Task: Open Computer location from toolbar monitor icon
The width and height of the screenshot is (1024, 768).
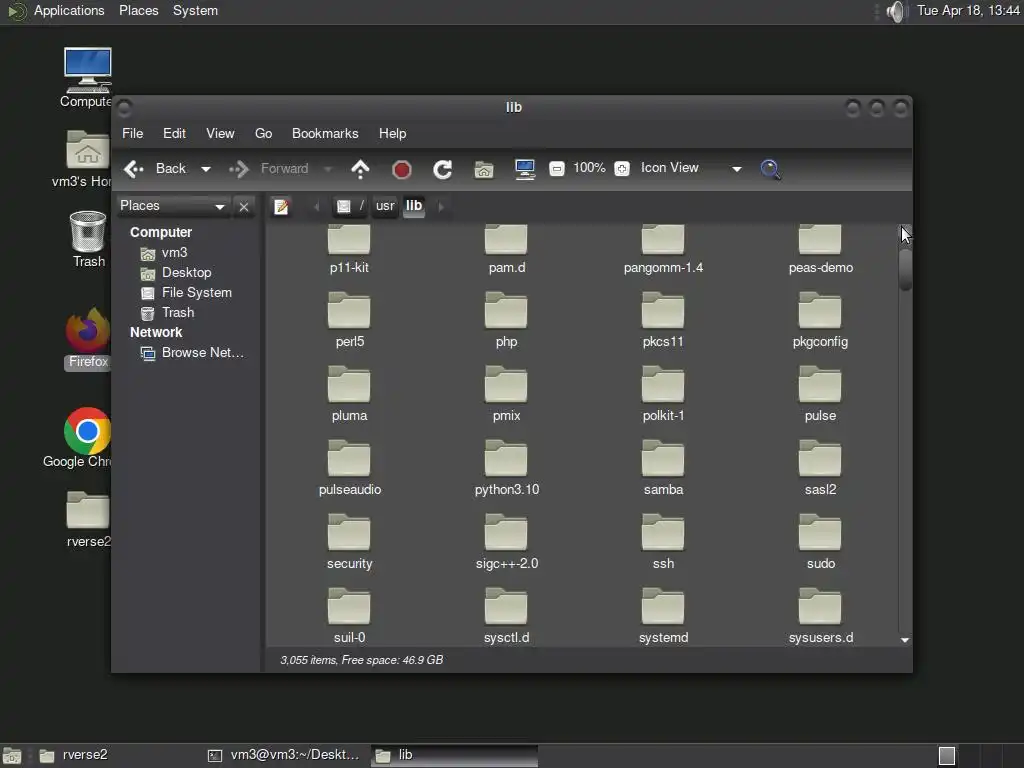Action: pos(525,169)
